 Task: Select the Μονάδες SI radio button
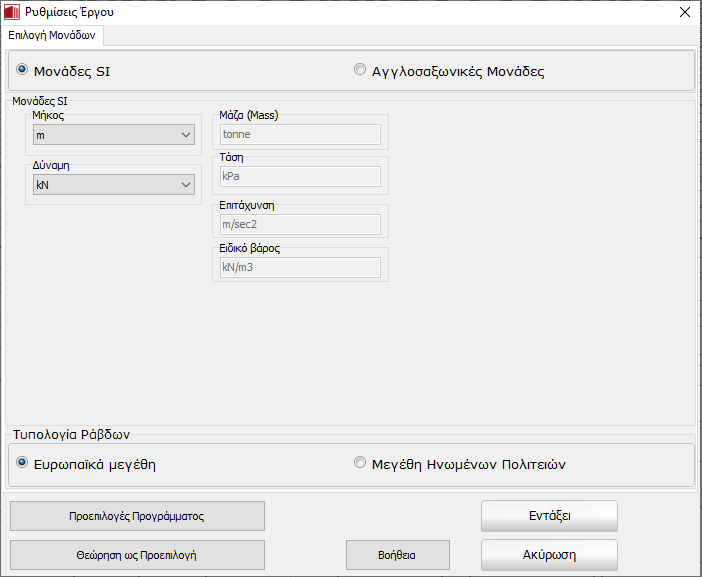(x=22, y=71)
